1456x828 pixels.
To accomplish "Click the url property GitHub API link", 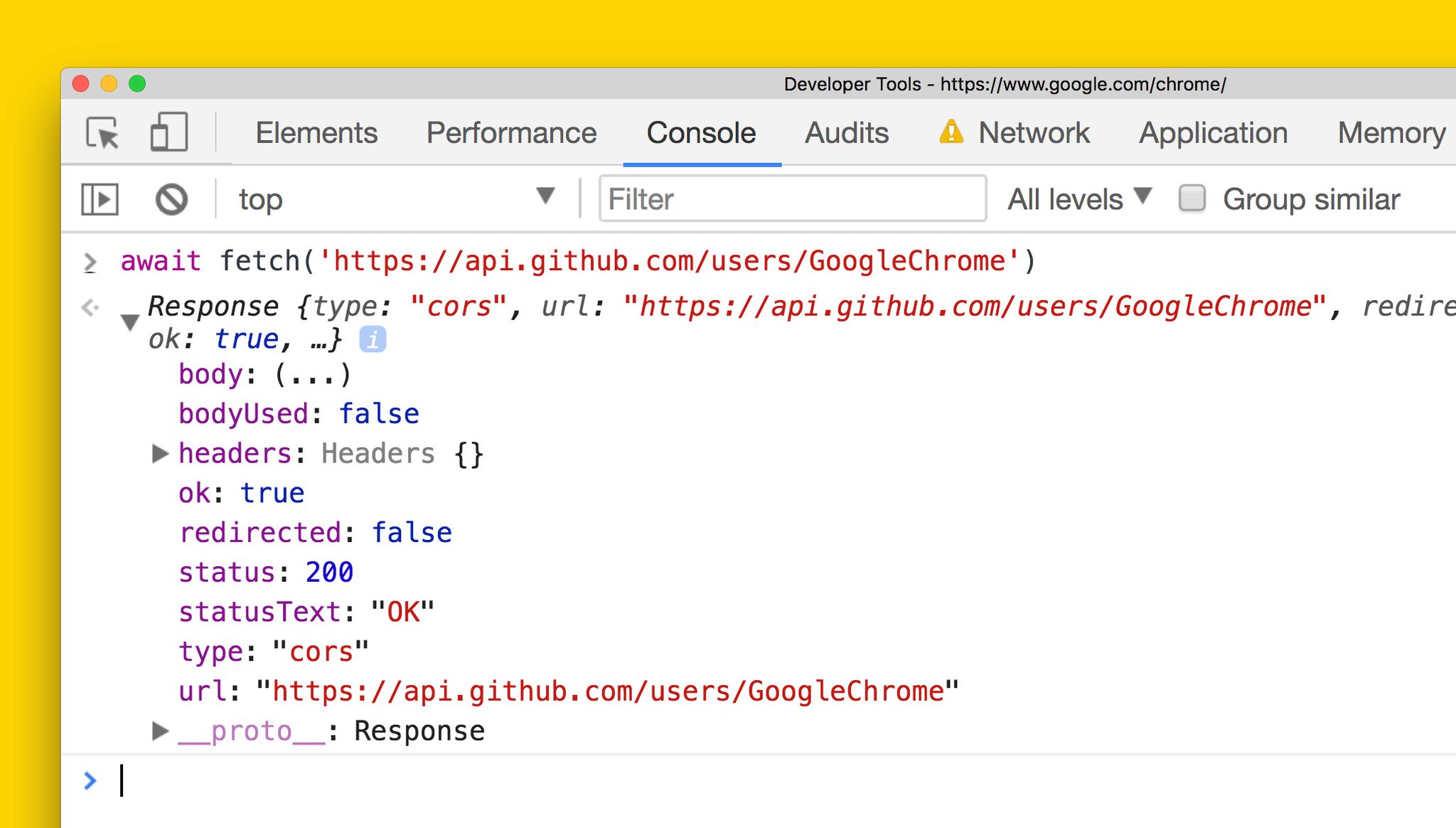I will [x=608, y=691].
